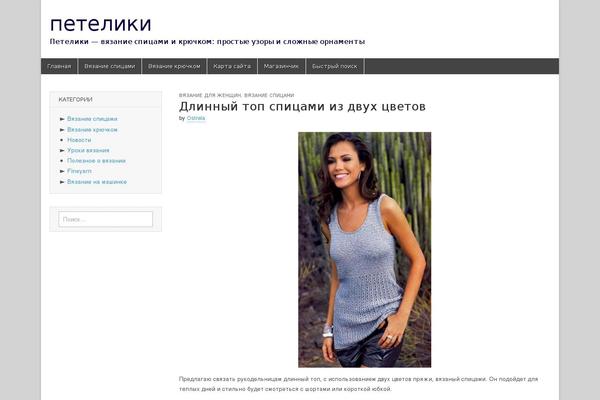Open the Магазинчик navigation menu item

pyautogui.click(x=281, y=66)
